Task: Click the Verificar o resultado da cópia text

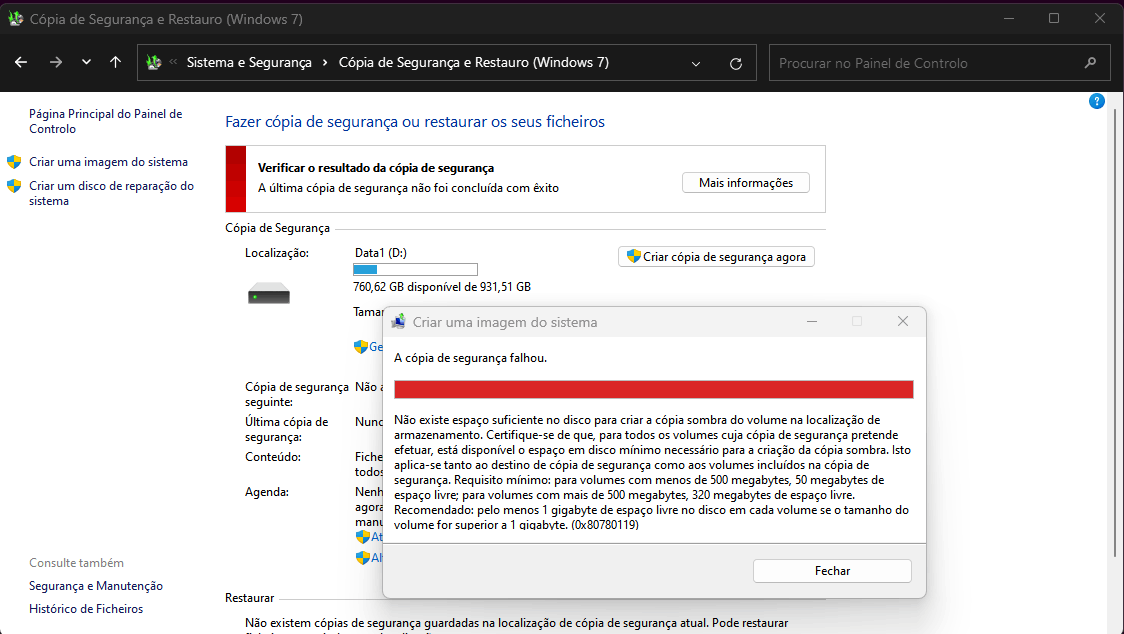Action: (376, 168)
